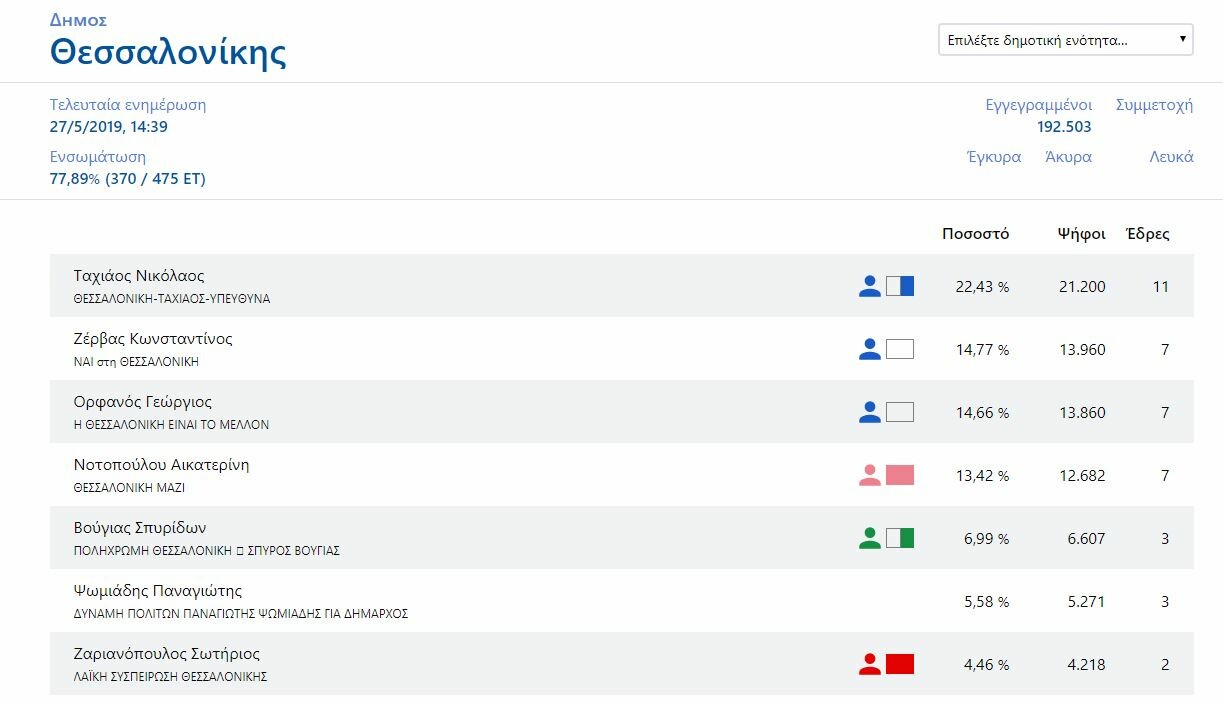
Task: Click the grey color box for Ορφανός
Action: (x=900, y=412)
